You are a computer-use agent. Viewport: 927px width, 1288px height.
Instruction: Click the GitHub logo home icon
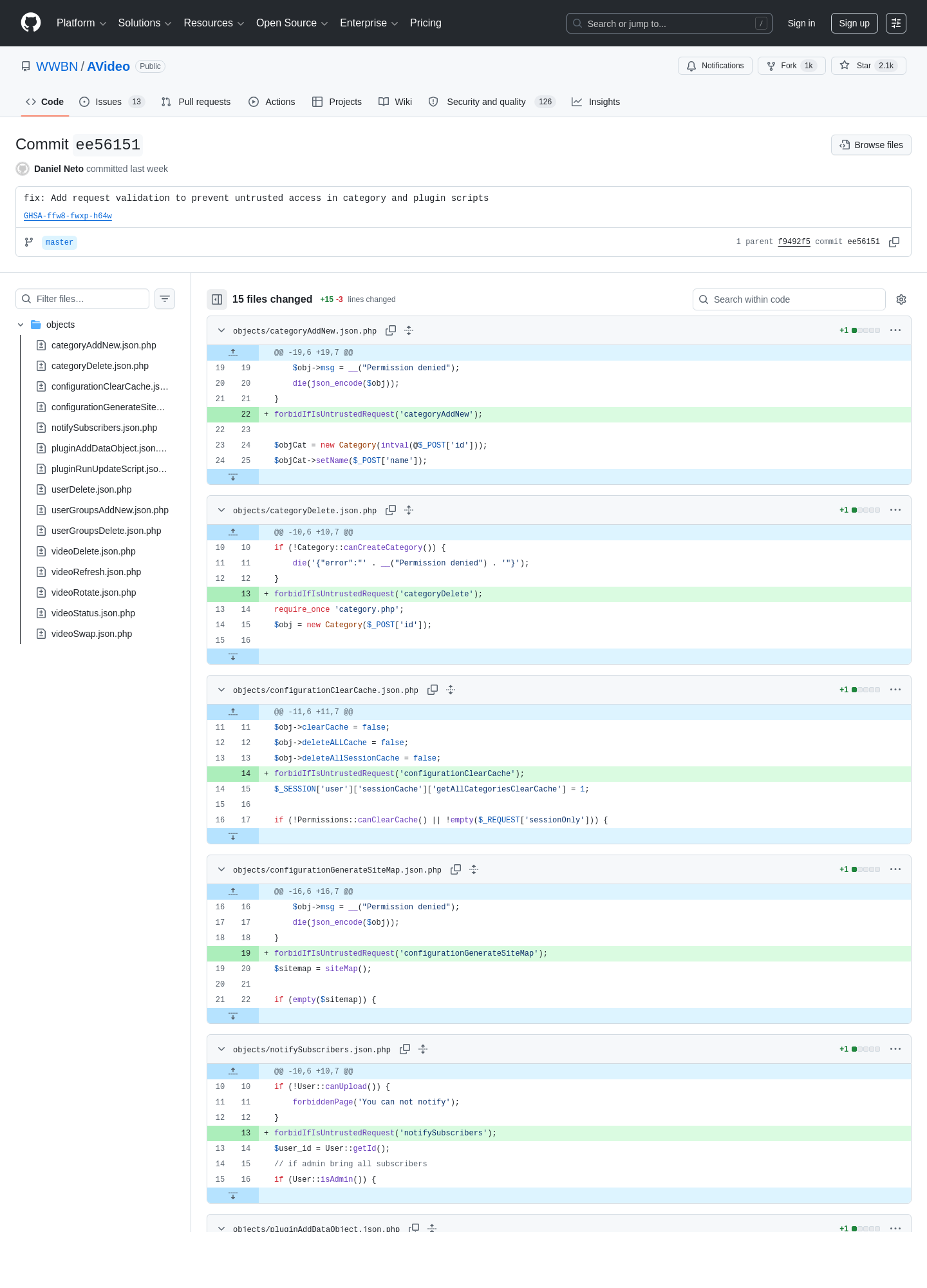pyautogui.click(x=31, y=23)
